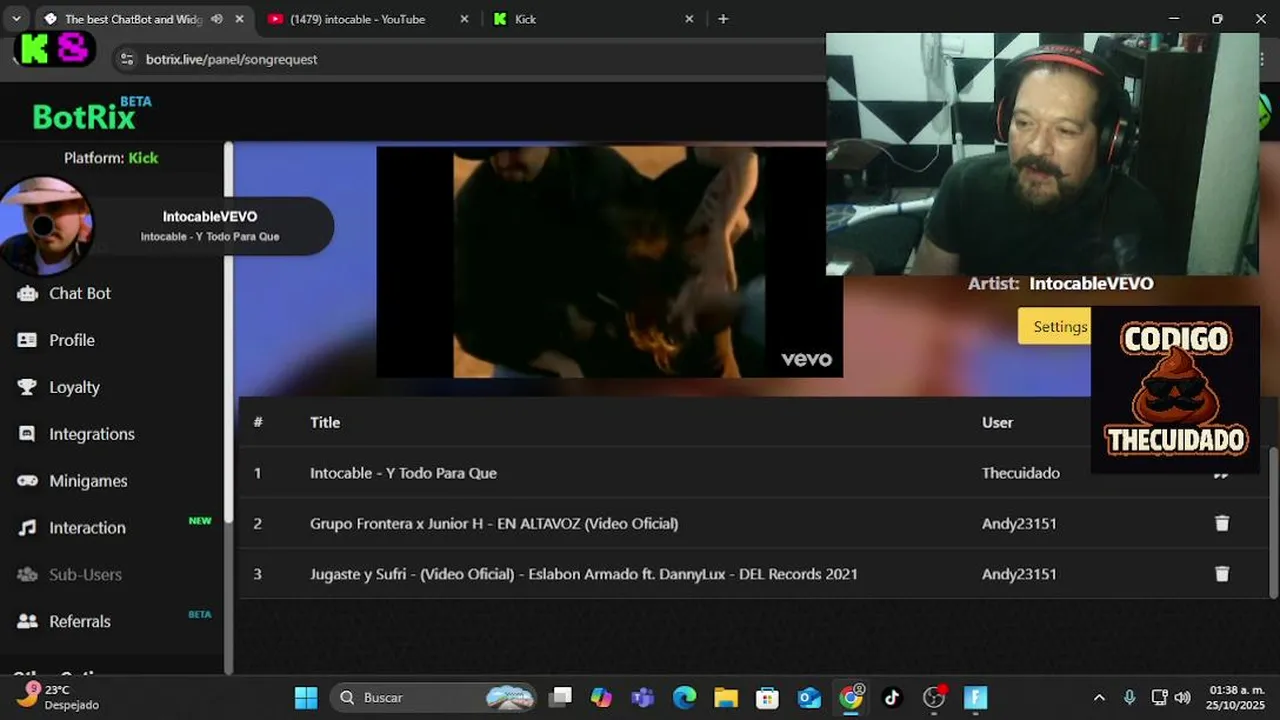1280x720 pixels.
Task: Select the Grupo Frontera EN ALTAVOZ title
Action: point(494,523)
